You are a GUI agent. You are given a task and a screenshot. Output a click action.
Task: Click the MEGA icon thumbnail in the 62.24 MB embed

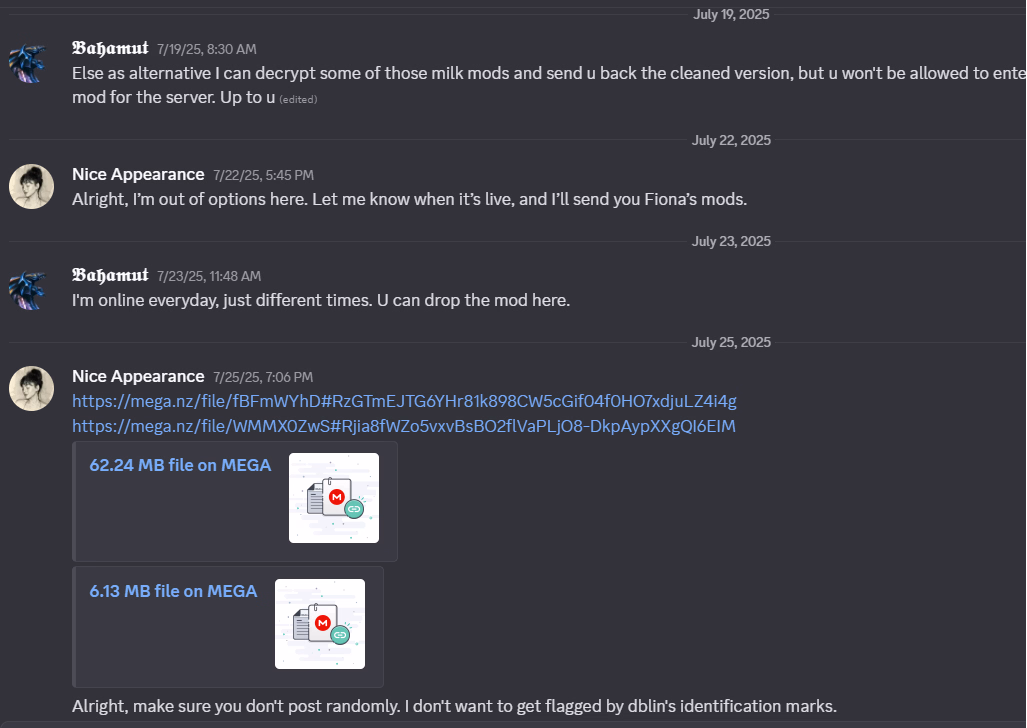point(334,498)
